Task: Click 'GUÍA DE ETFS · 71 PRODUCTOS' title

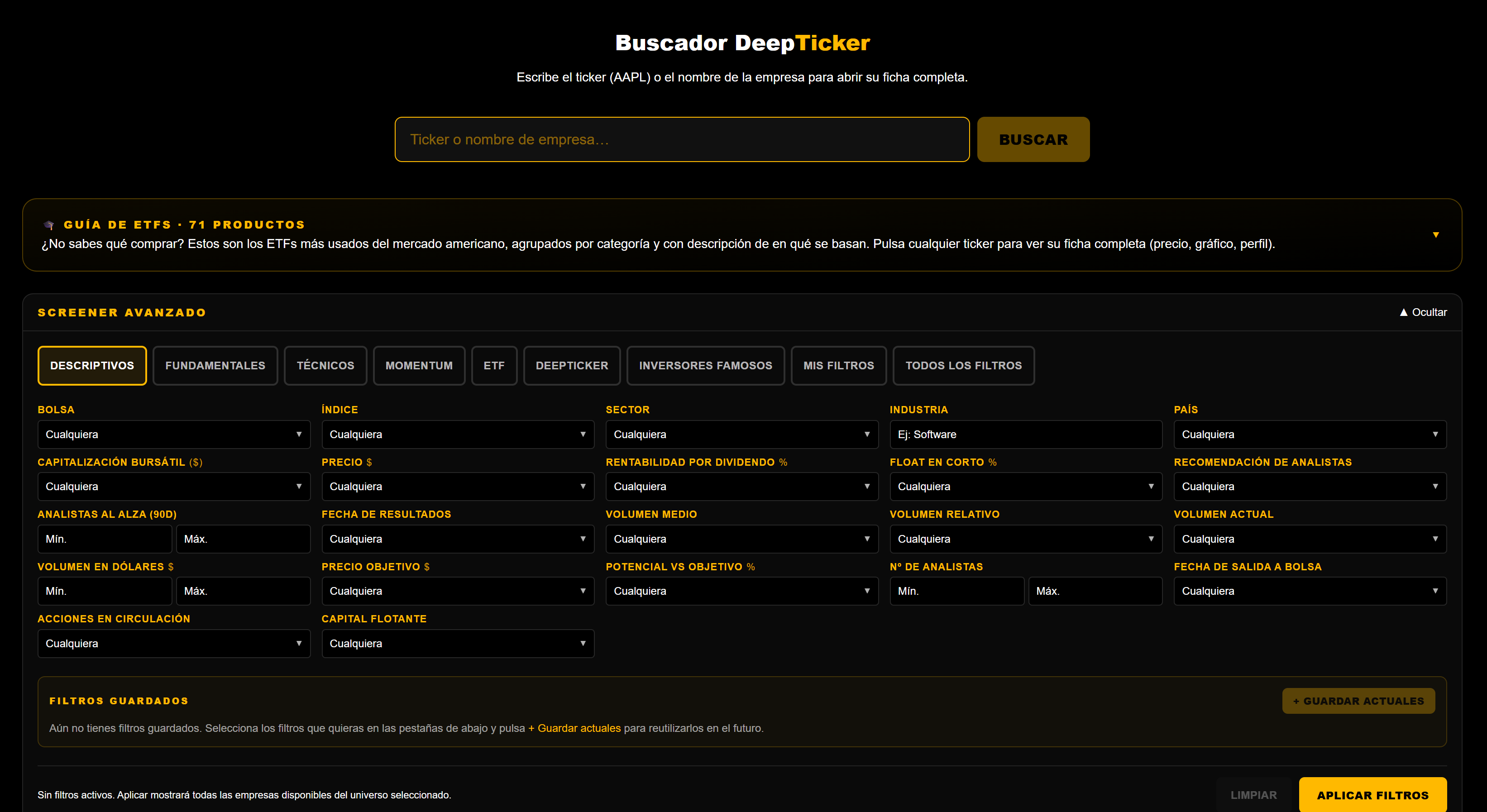Action: 184,224
